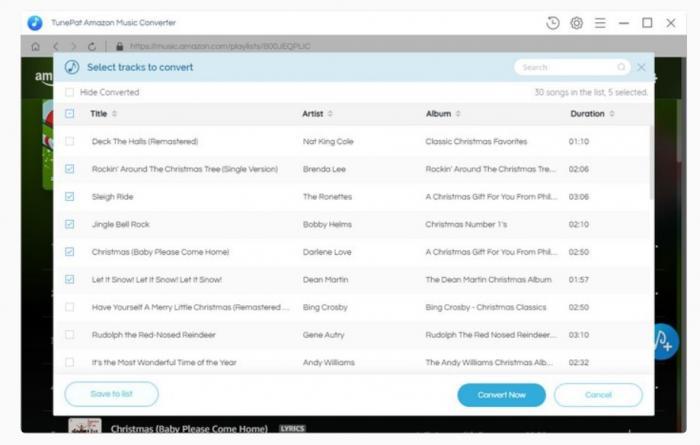This screenshot has height=445, width=700.
Task: Uncheck the Jingle Bell Rock track
Action: click(x=70, y=224)
